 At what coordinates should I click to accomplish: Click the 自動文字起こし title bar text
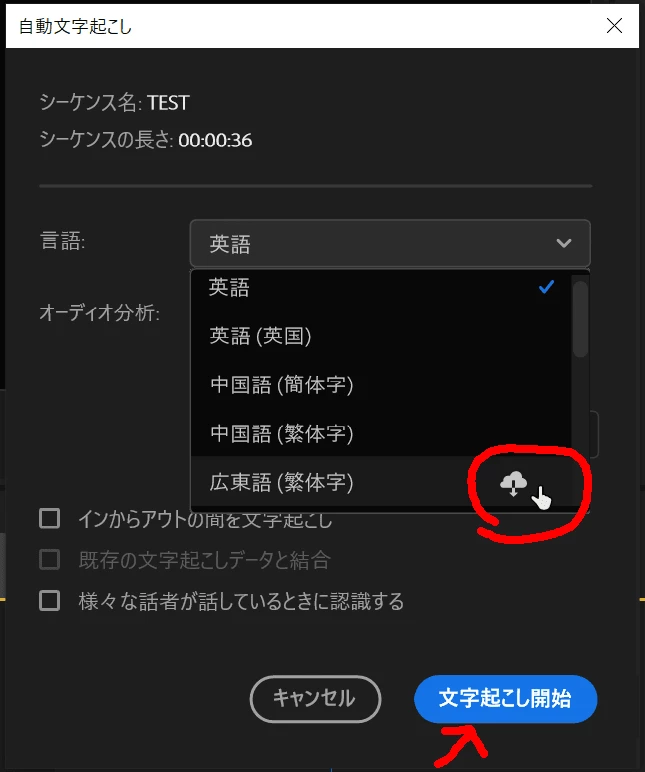coord(75,27)
